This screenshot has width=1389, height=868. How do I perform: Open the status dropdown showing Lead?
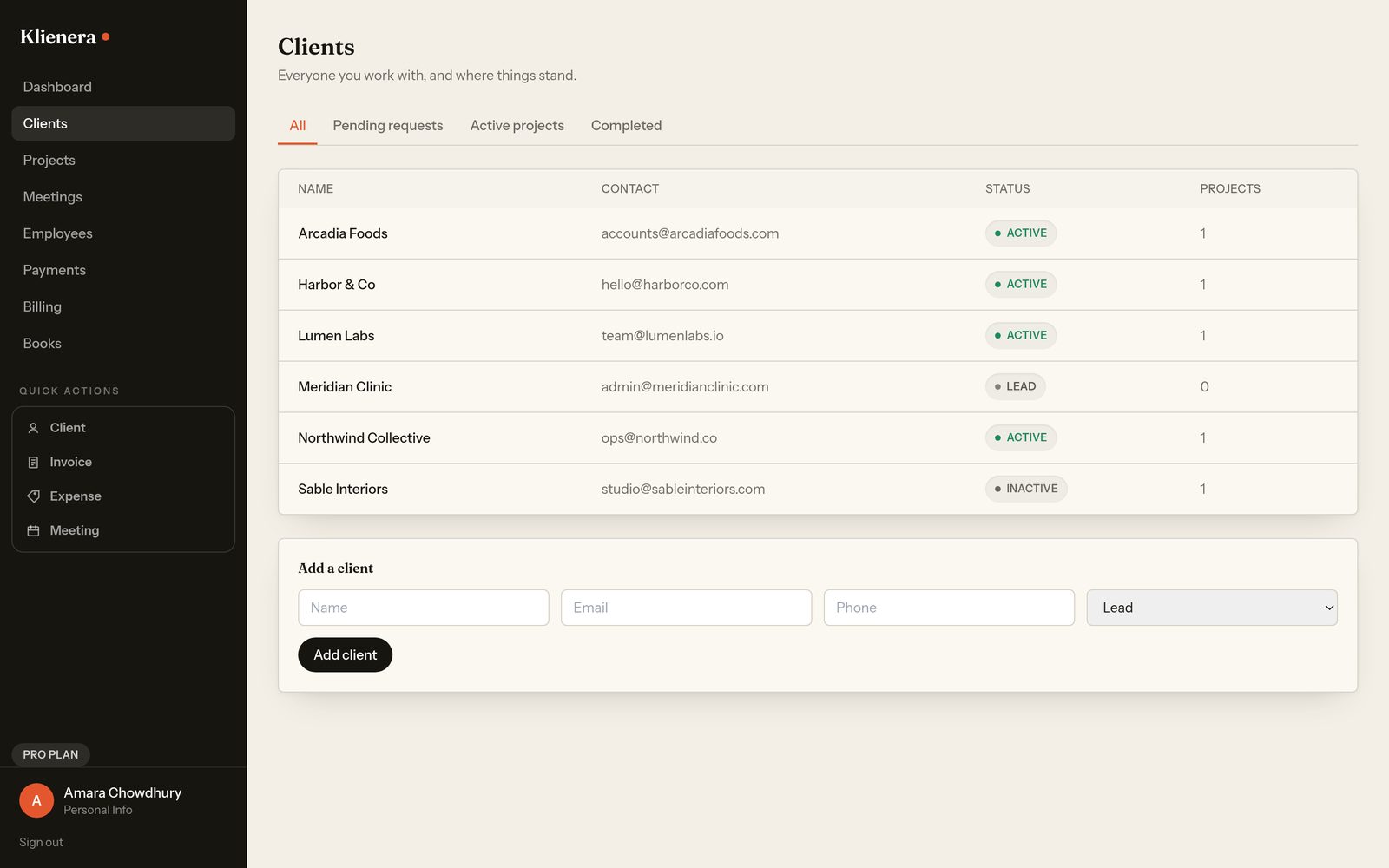click(1212, 608)
